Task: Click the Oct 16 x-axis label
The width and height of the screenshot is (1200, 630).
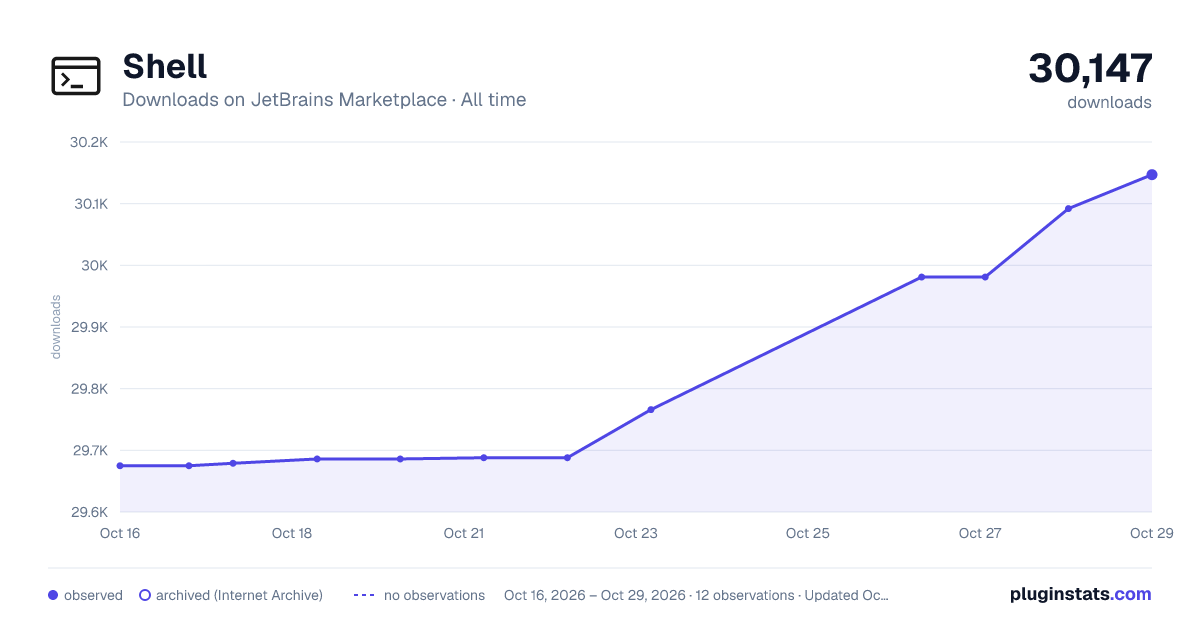Action: [120, 533]
